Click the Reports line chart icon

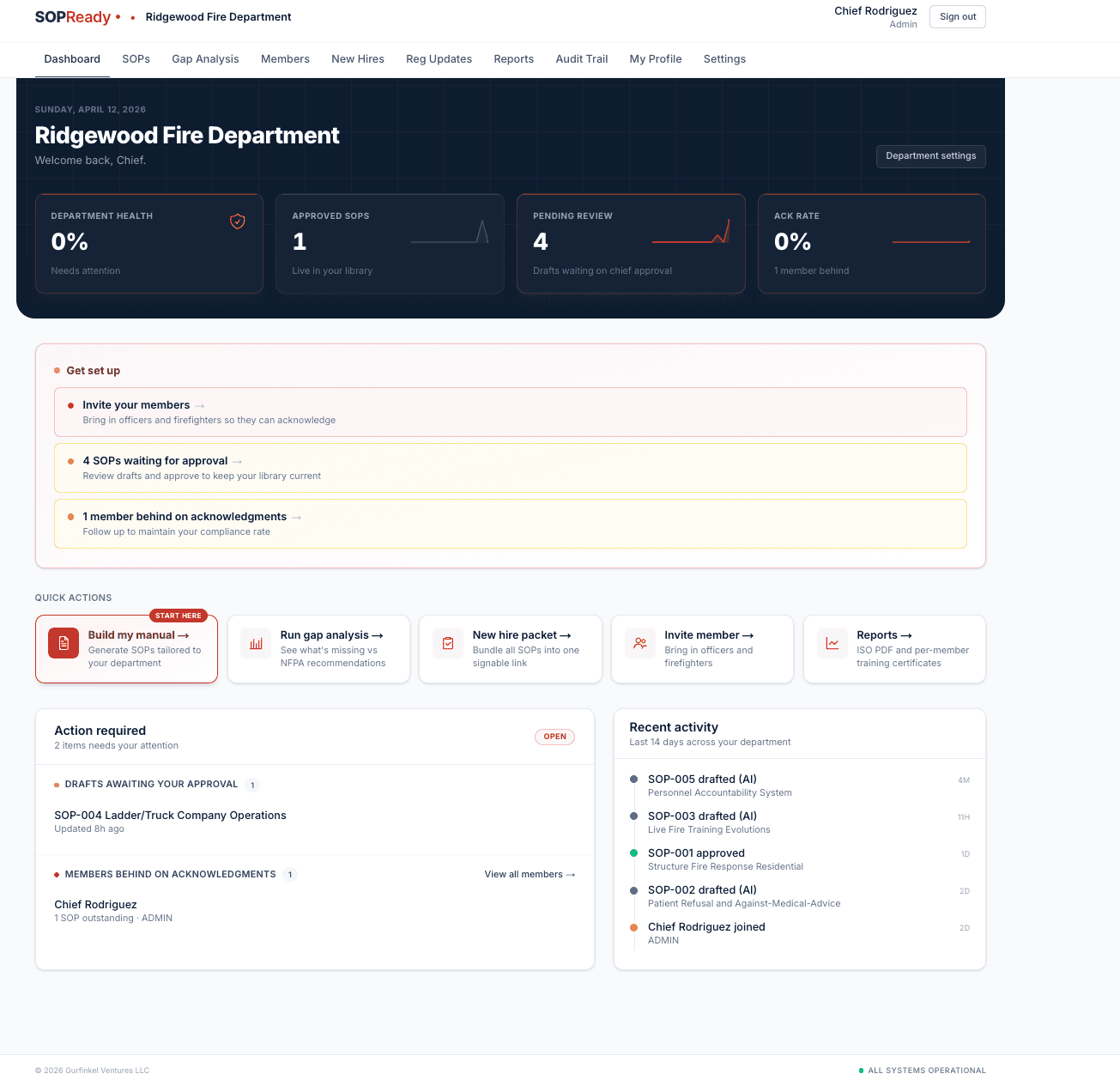tap(832, 642)
